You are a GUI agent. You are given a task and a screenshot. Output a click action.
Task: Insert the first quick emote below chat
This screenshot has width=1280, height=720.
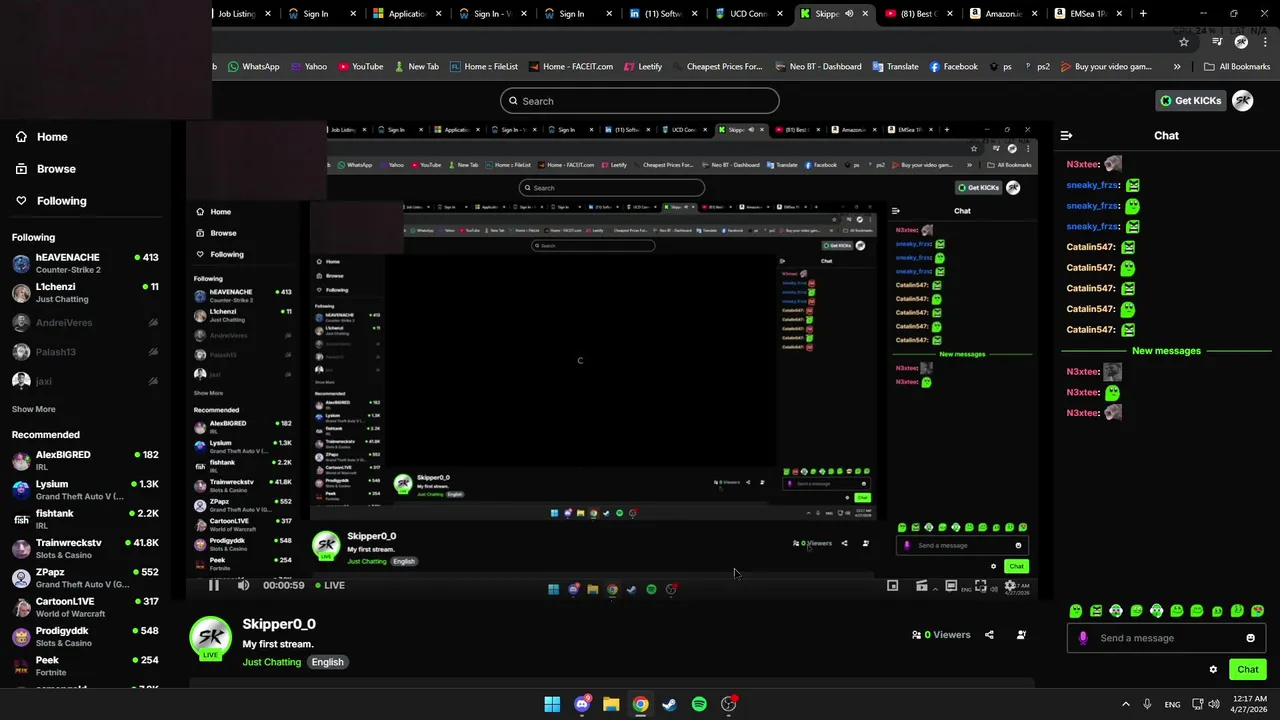(x=1076, y=610)
